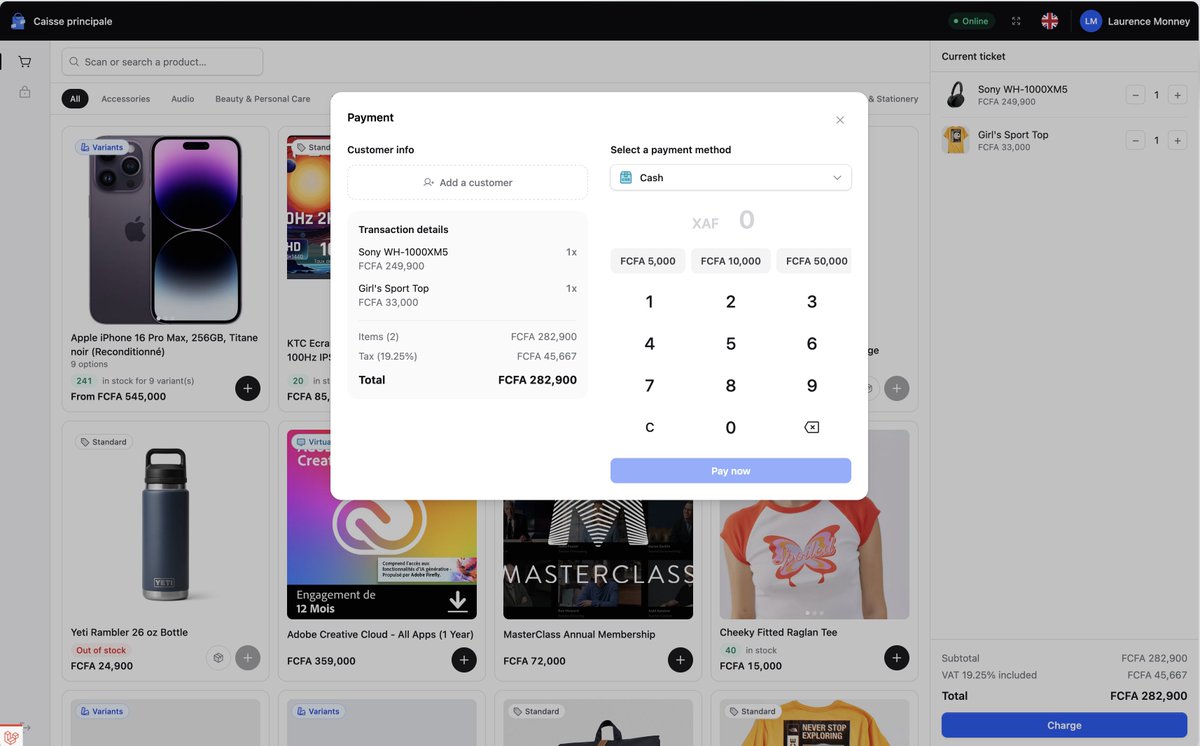The height and width of the screenshot is (746, 1200).
Task: Click the XAF amount display
Action: [x=724, y=220]
